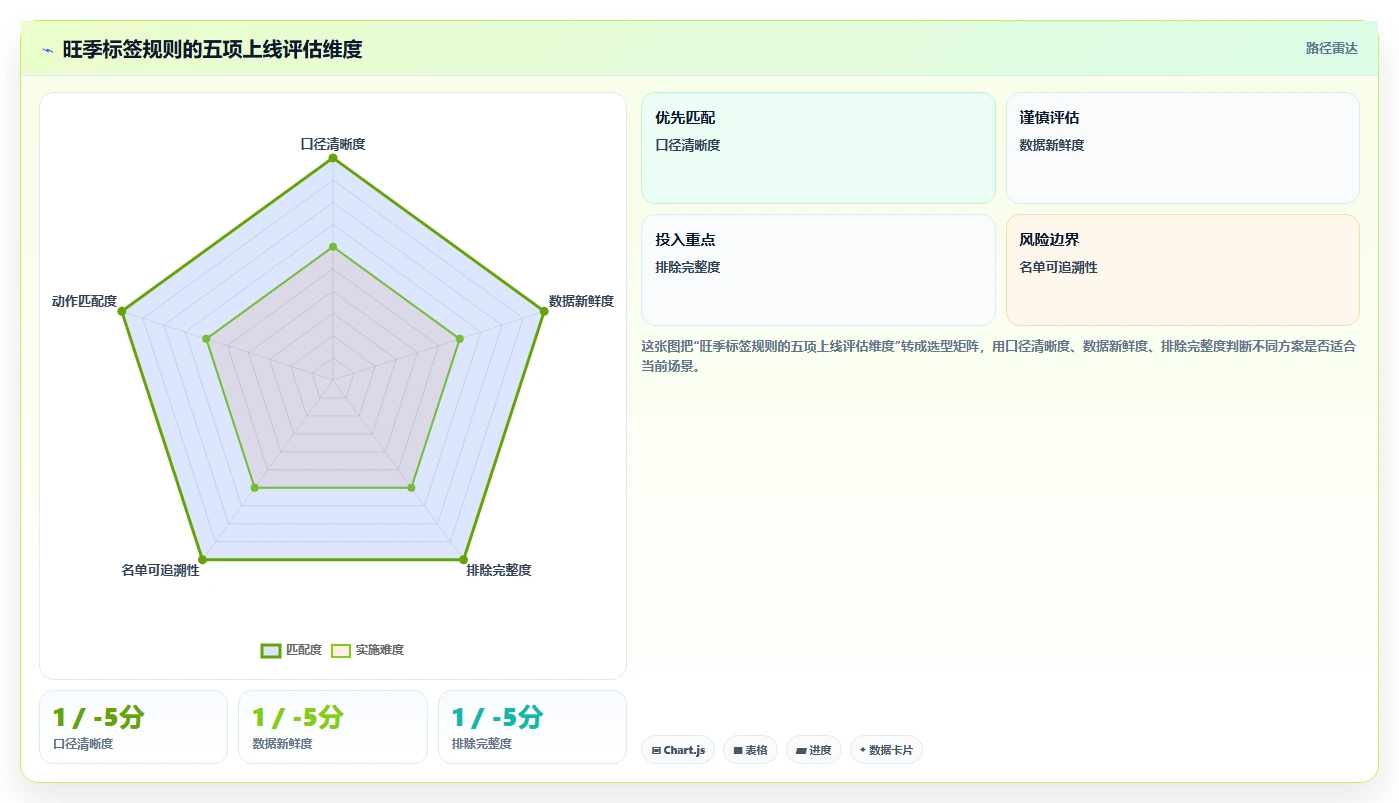Click the 数据新鲜度 radar axis label
Viewport: 1399px width, 803px height.
[581, 301]
